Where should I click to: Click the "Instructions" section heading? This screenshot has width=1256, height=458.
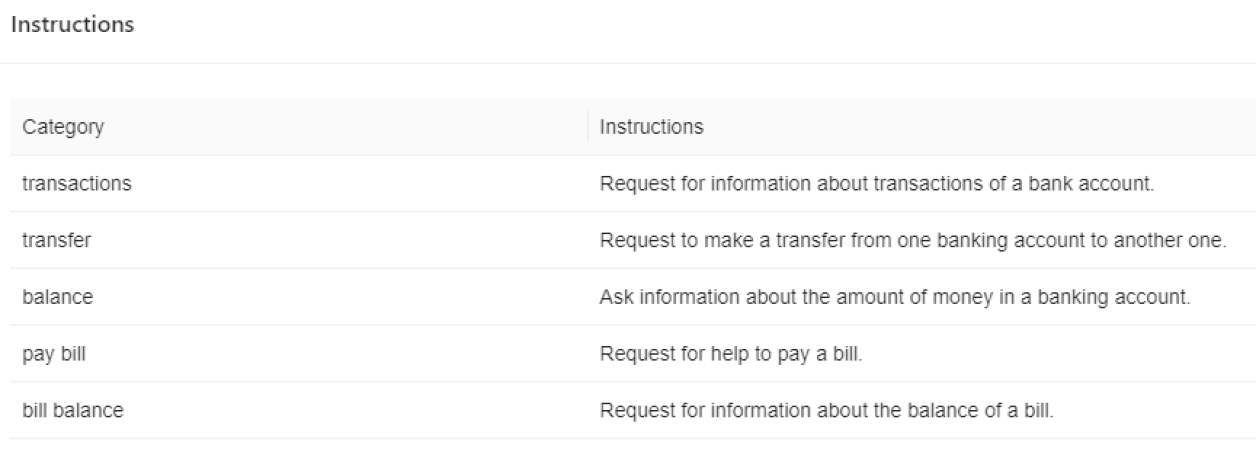tap(72, 24)
